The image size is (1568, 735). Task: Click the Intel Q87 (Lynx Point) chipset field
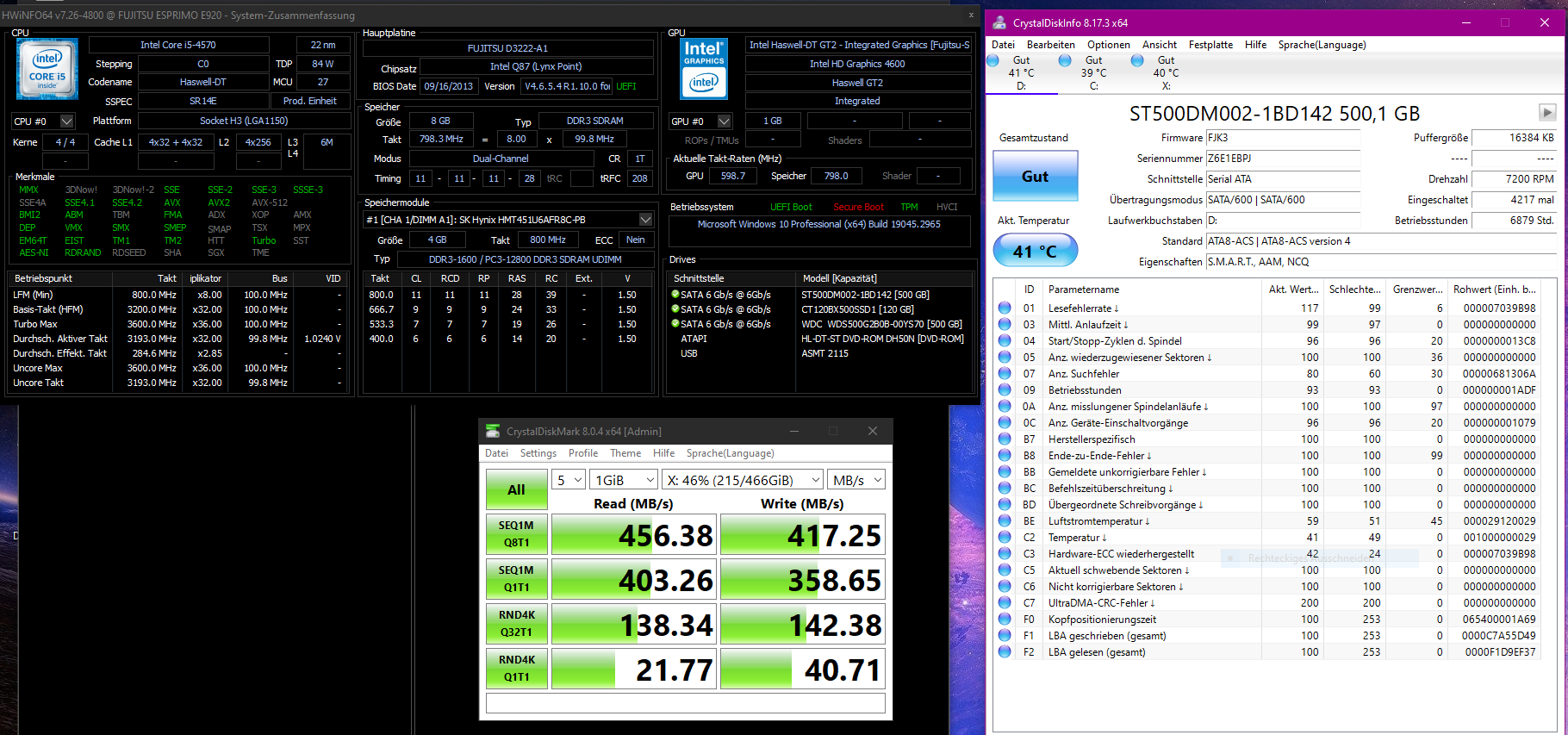coord(536,66)
